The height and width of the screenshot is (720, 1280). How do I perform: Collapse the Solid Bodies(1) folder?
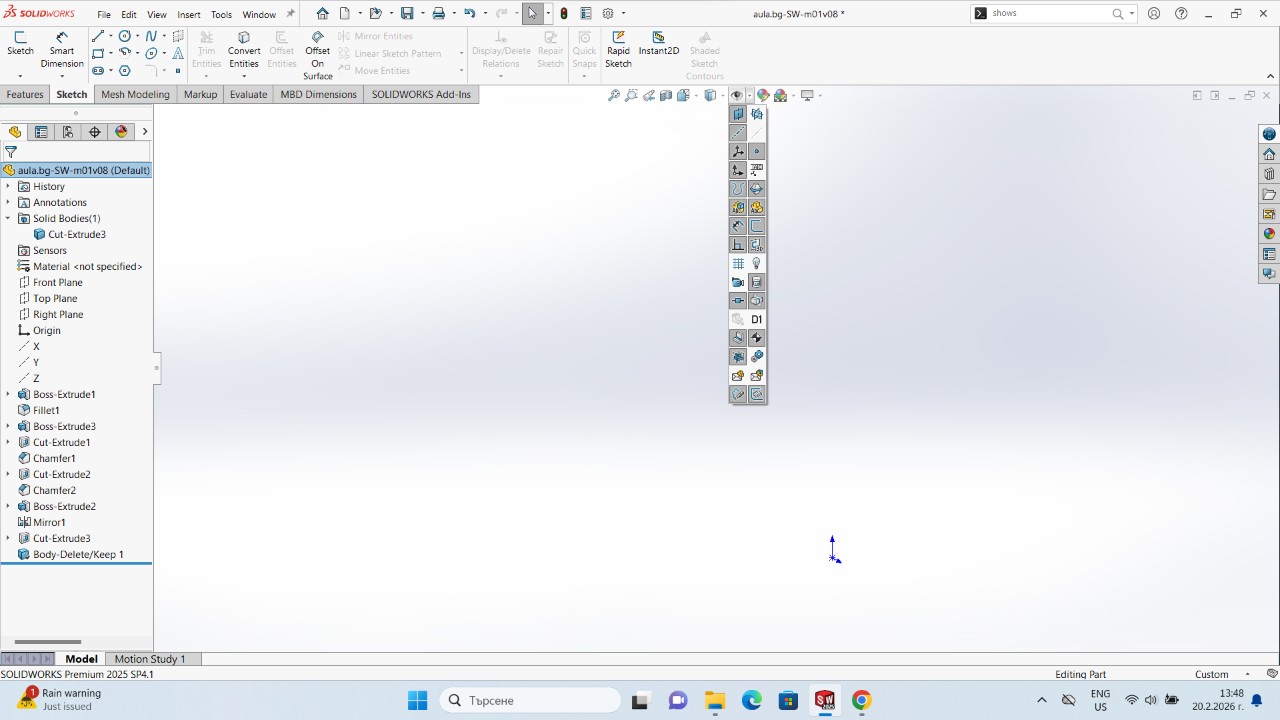coord(8,218)
